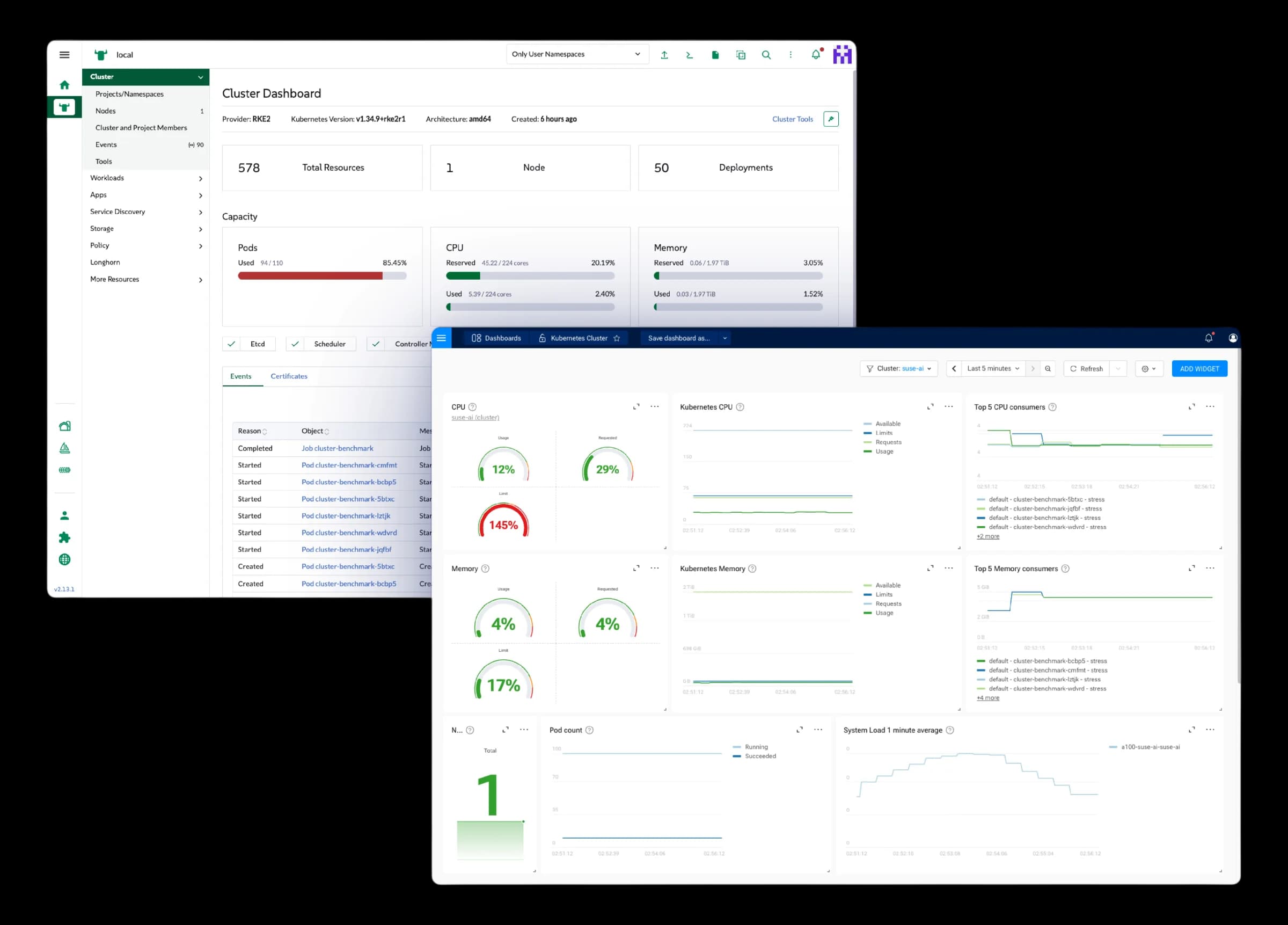Click the ADD WIDGET button
Screen dimensions: 1288x925
pos(1199,369)
